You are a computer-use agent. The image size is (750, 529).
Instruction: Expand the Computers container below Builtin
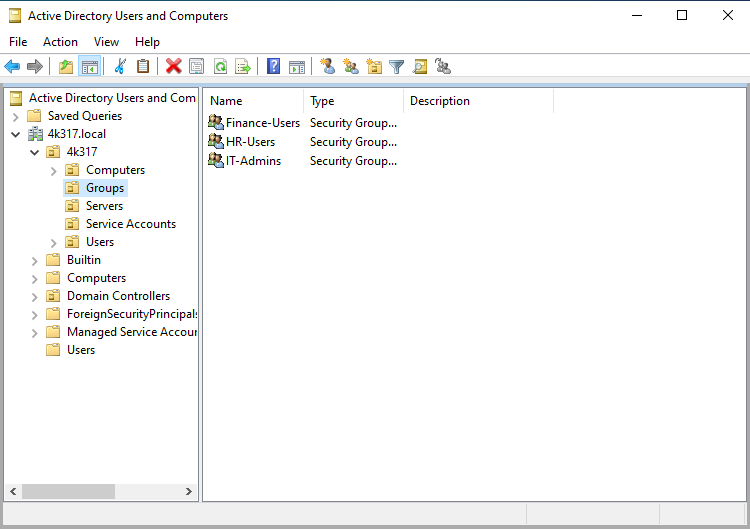pyautogui.click(x=34, y=279)
